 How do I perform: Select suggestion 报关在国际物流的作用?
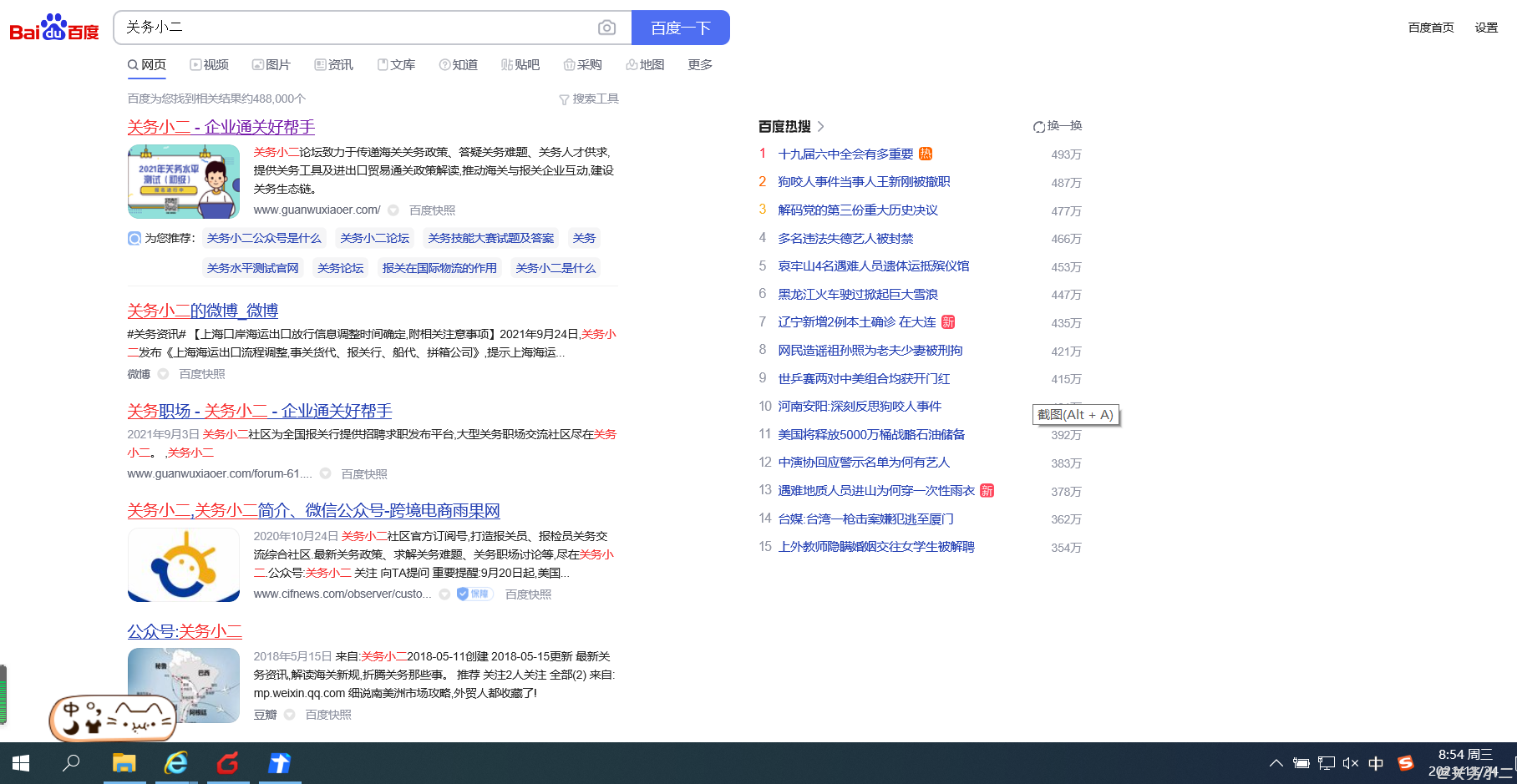tap(439, 268)
